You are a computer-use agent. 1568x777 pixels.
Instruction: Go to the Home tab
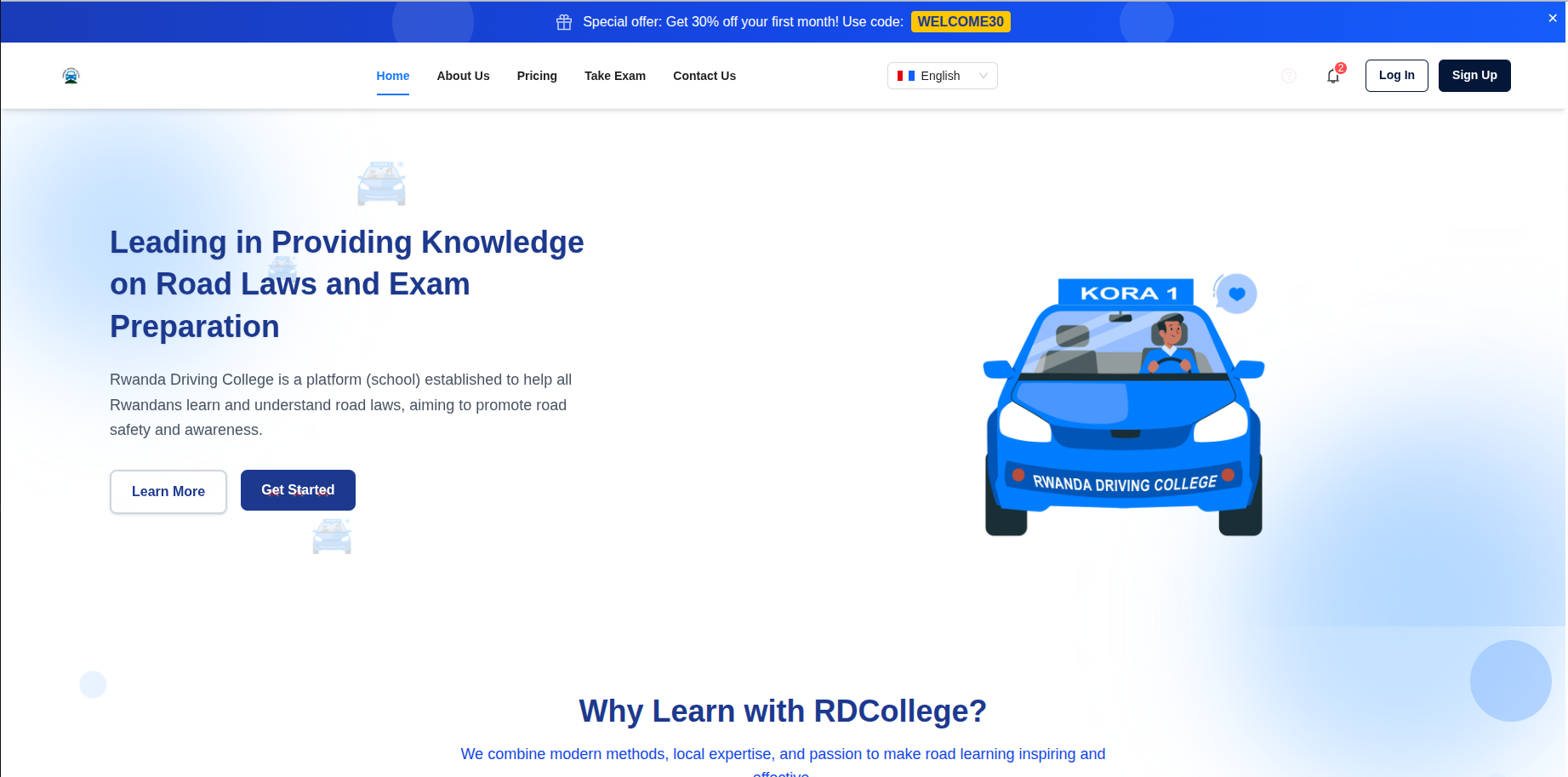pyautogui.click(x=393, y=76)
